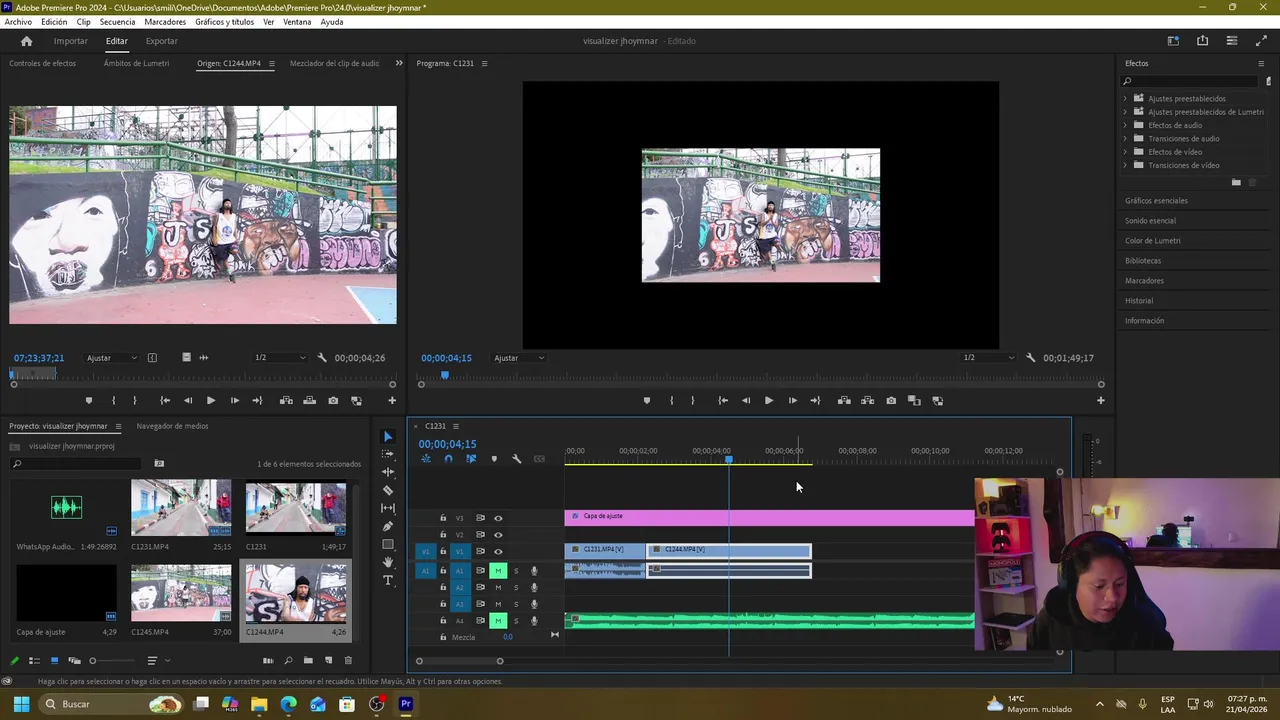Open Color de Lumetri panel
This screenshot has width=1280, height=720.
1152,241
